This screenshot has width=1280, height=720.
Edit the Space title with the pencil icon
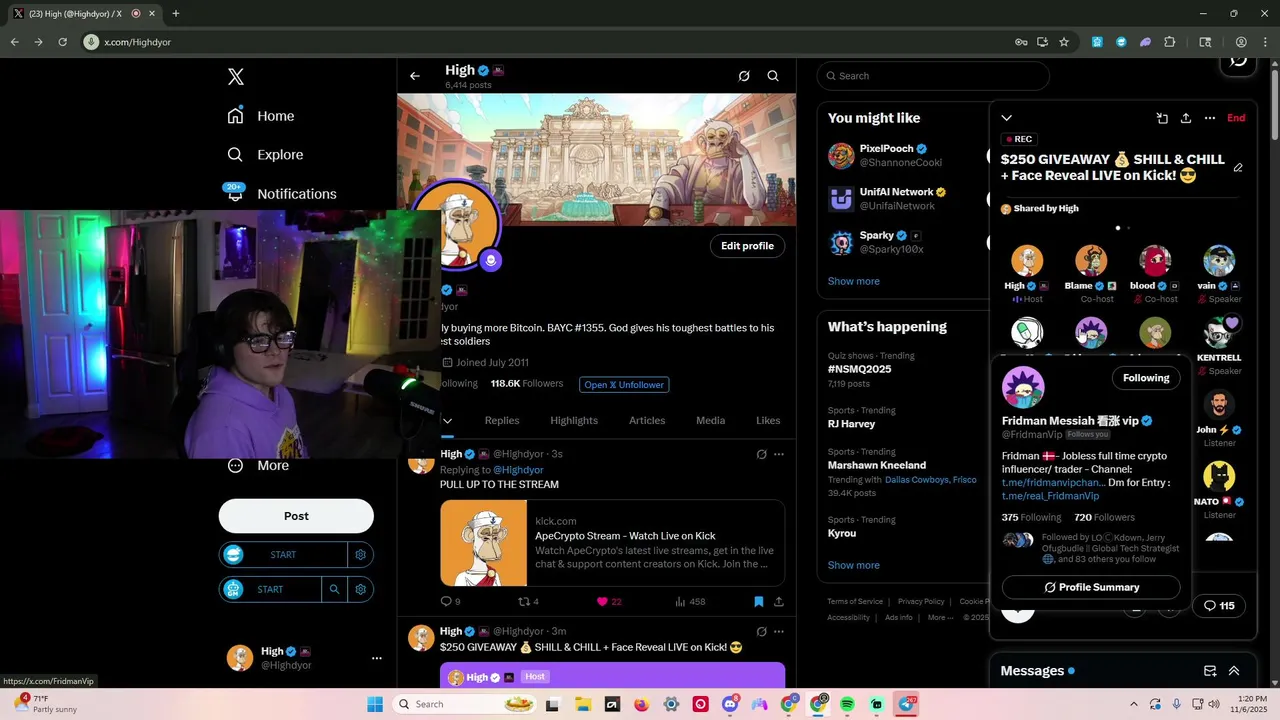(1238, 168)
